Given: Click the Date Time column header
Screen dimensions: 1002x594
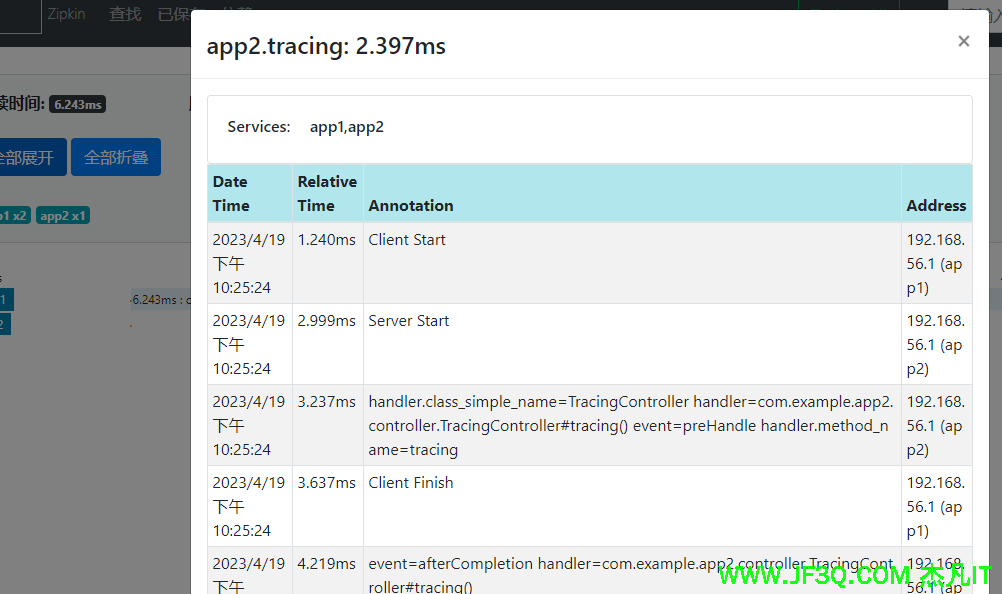Looking at the screenshot, I should (x=231, y=193).
